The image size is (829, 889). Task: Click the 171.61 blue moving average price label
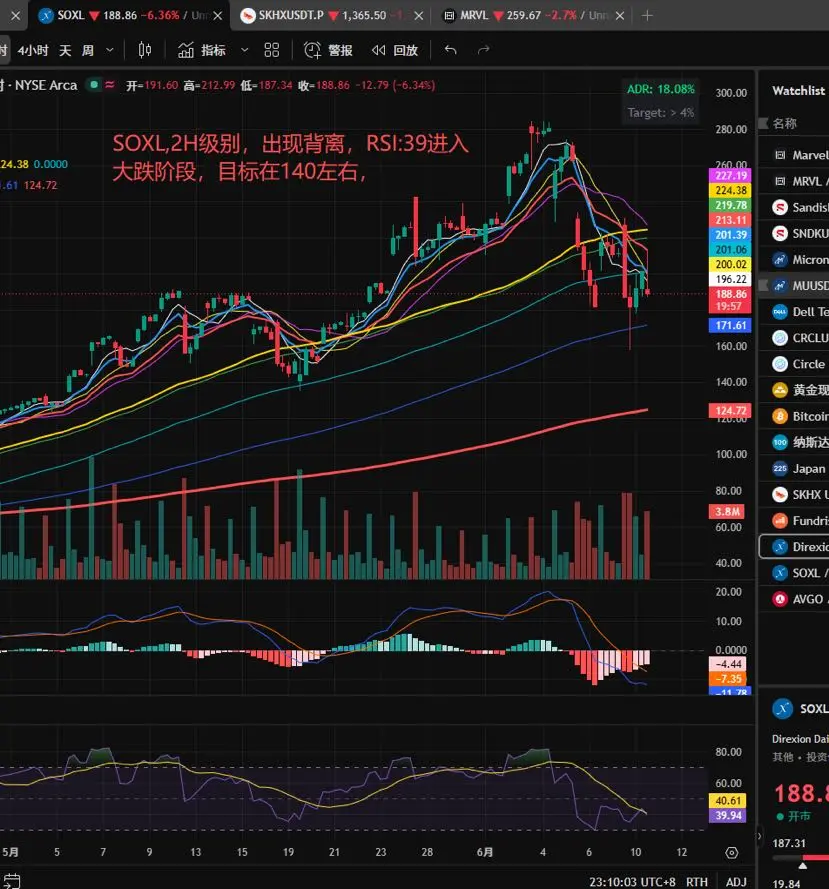(x=730, y=325)
